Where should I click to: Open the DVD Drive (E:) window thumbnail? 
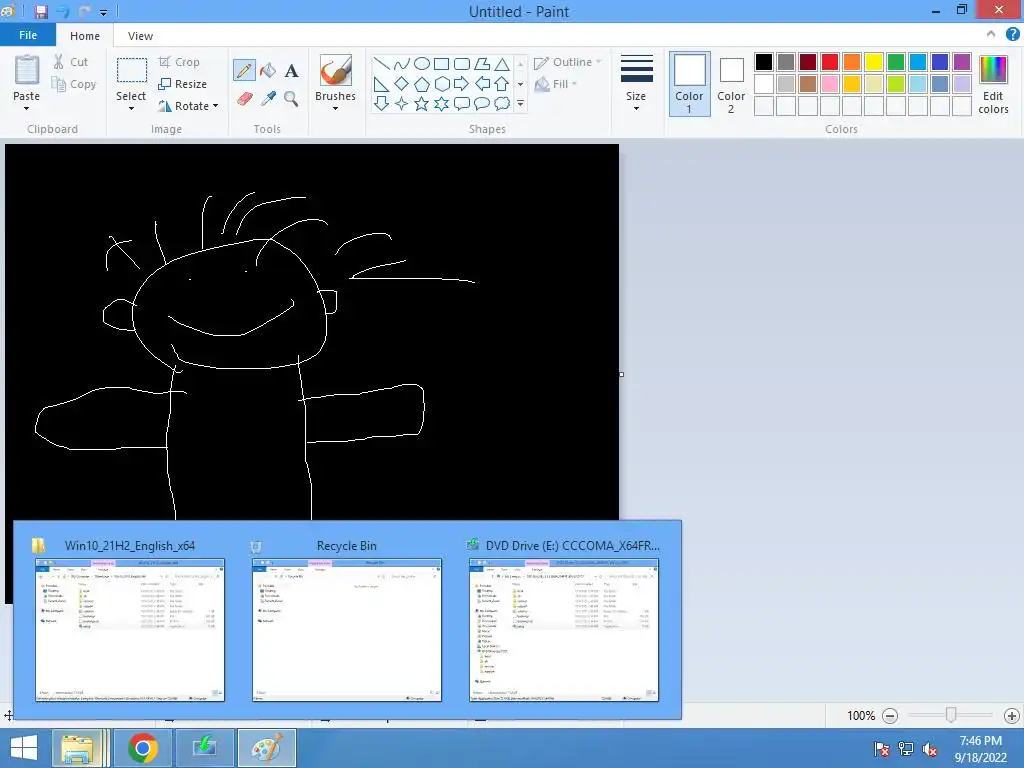(564, 630)
